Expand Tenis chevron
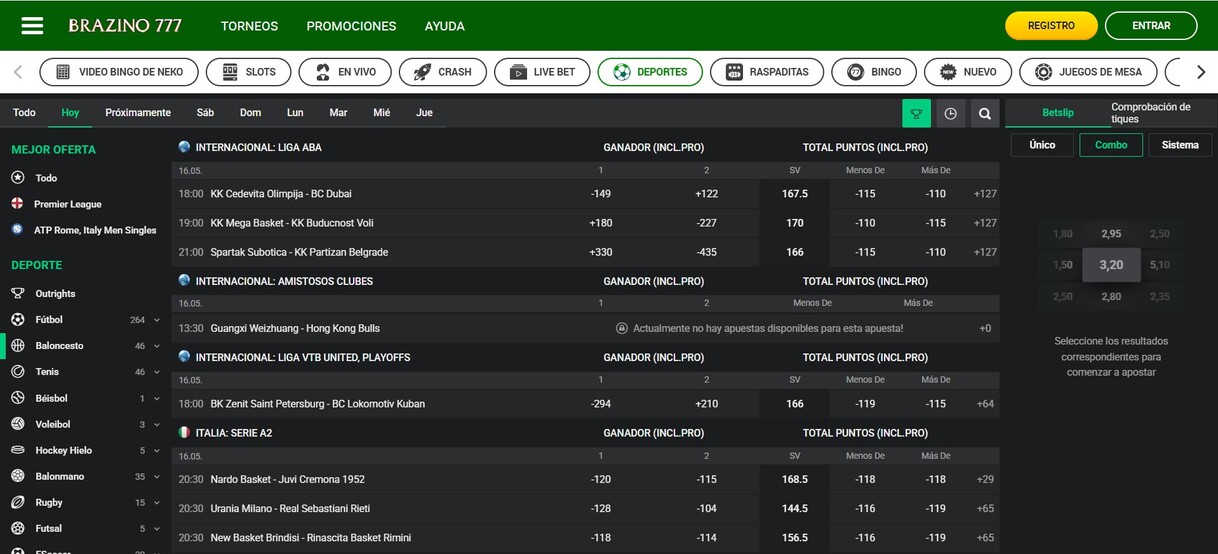This screenshot has width=1218, height=554. 156,372
